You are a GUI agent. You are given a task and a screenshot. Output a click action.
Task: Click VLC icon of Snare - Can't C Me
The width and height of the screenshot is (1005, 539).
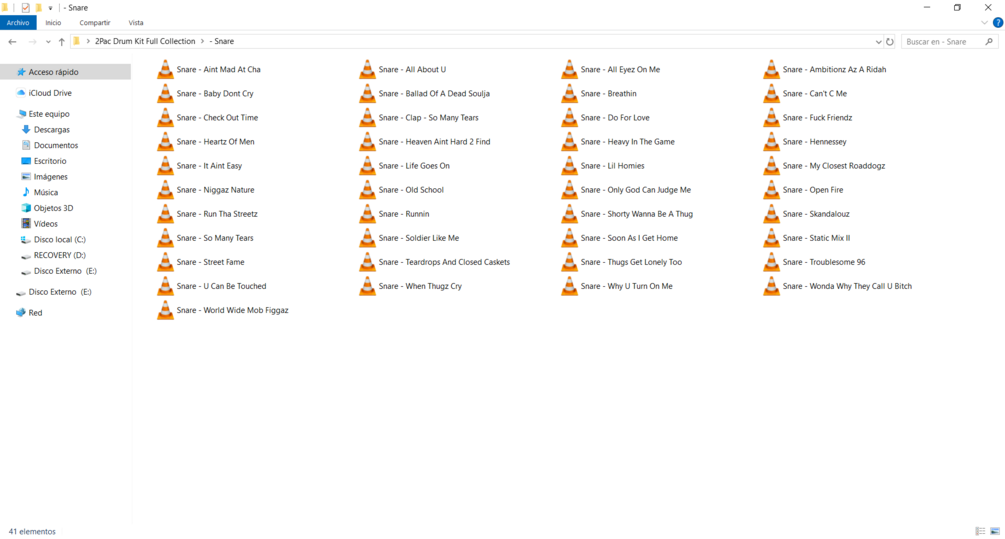(771, 94)
